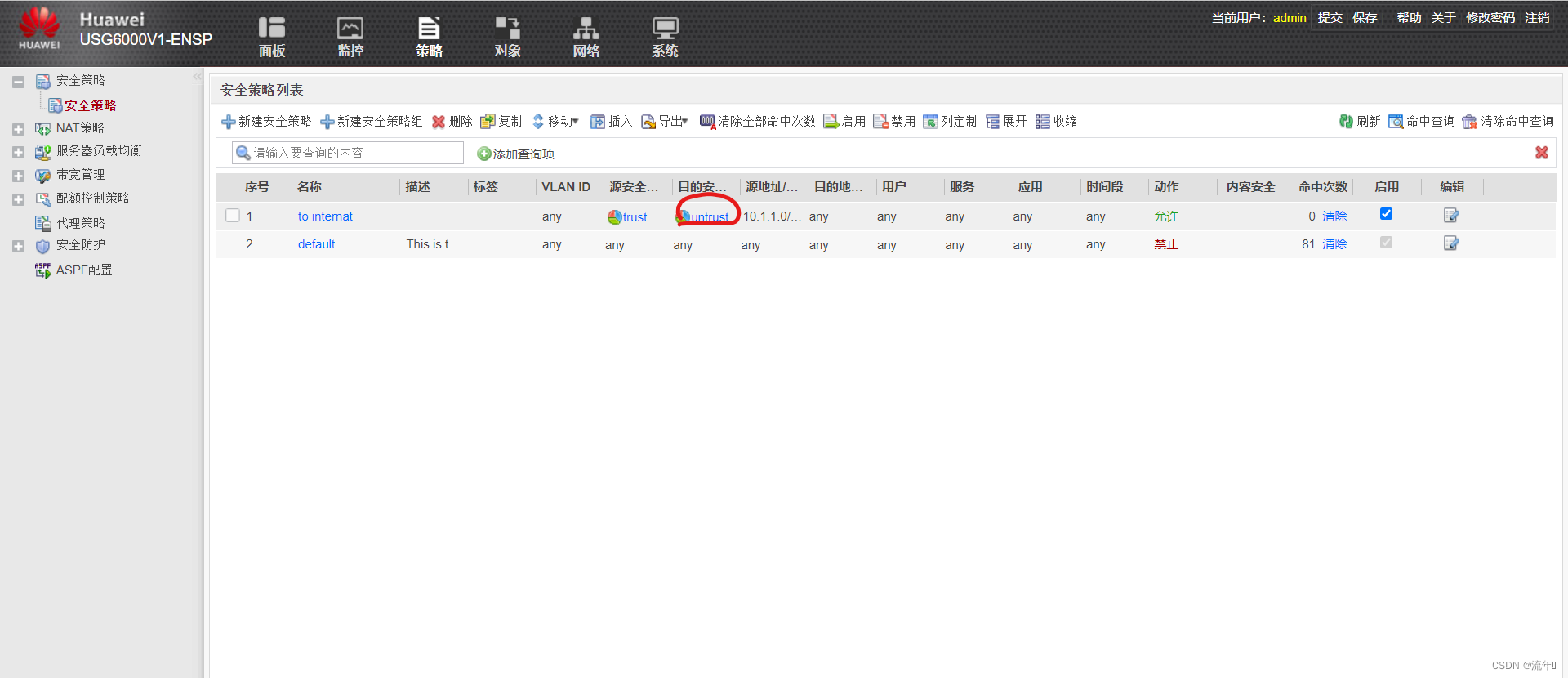
Task: Click the 删除 delete icon button
Action: [x=452, y=121]
